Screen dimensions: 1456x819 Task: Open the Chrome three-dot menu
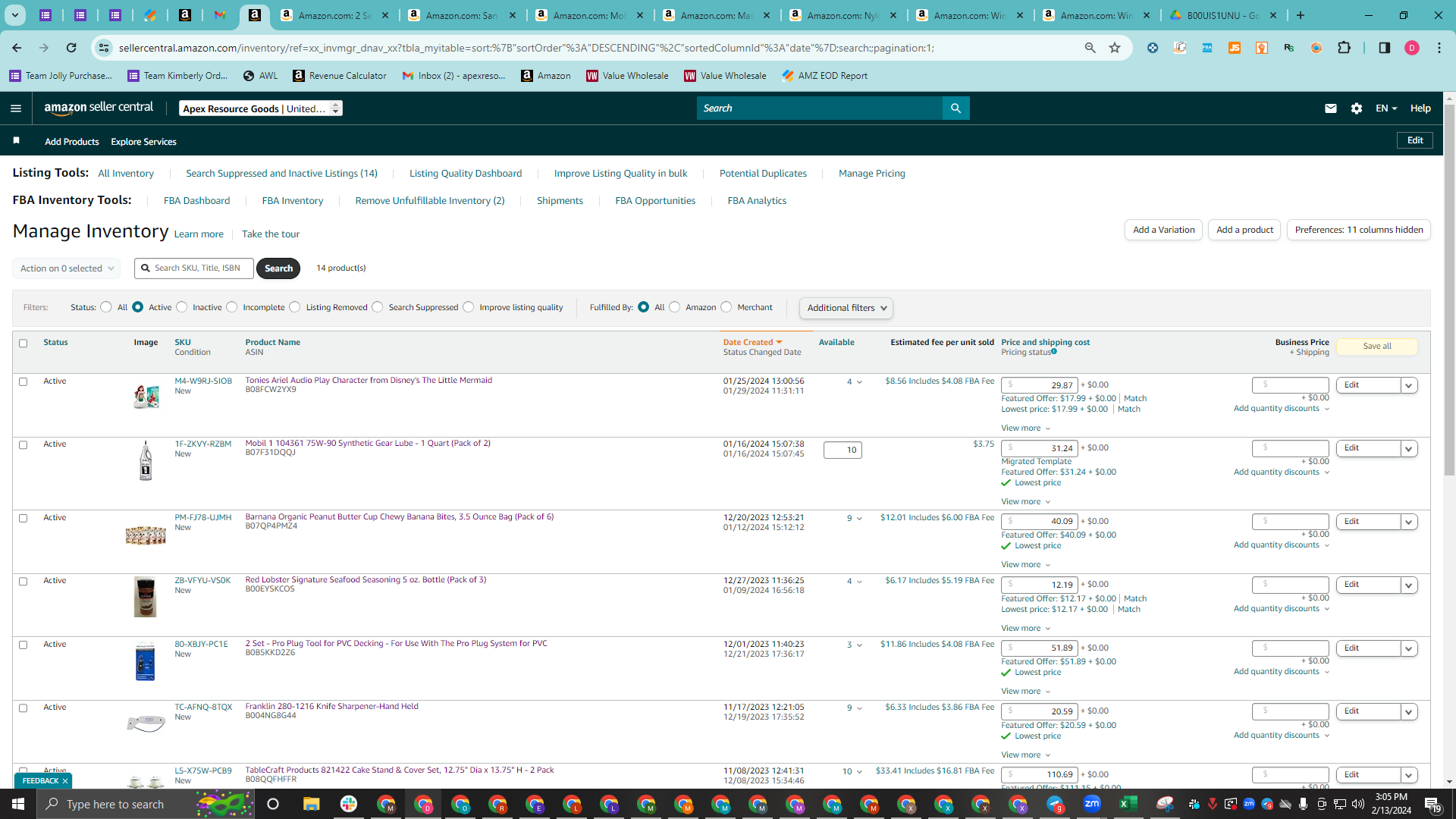1439,48
